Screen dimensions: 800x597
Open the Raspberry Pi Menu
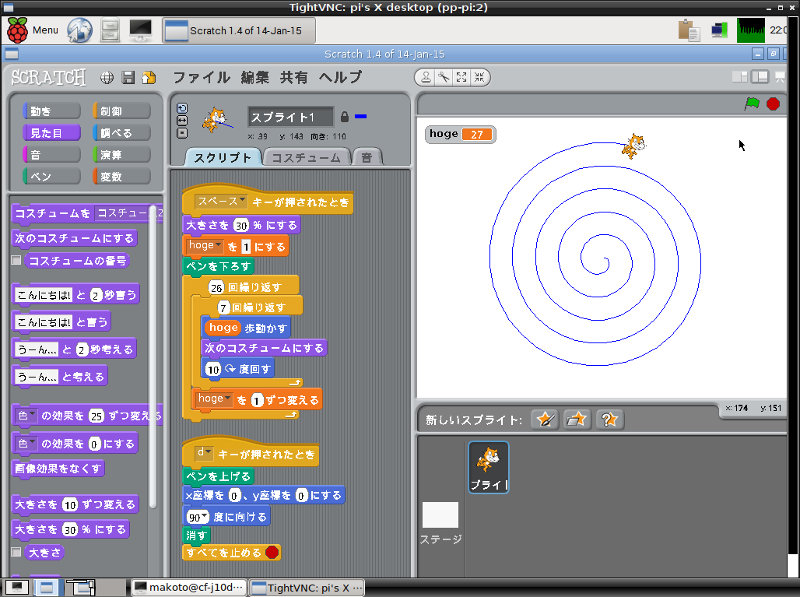pos(33,30)
